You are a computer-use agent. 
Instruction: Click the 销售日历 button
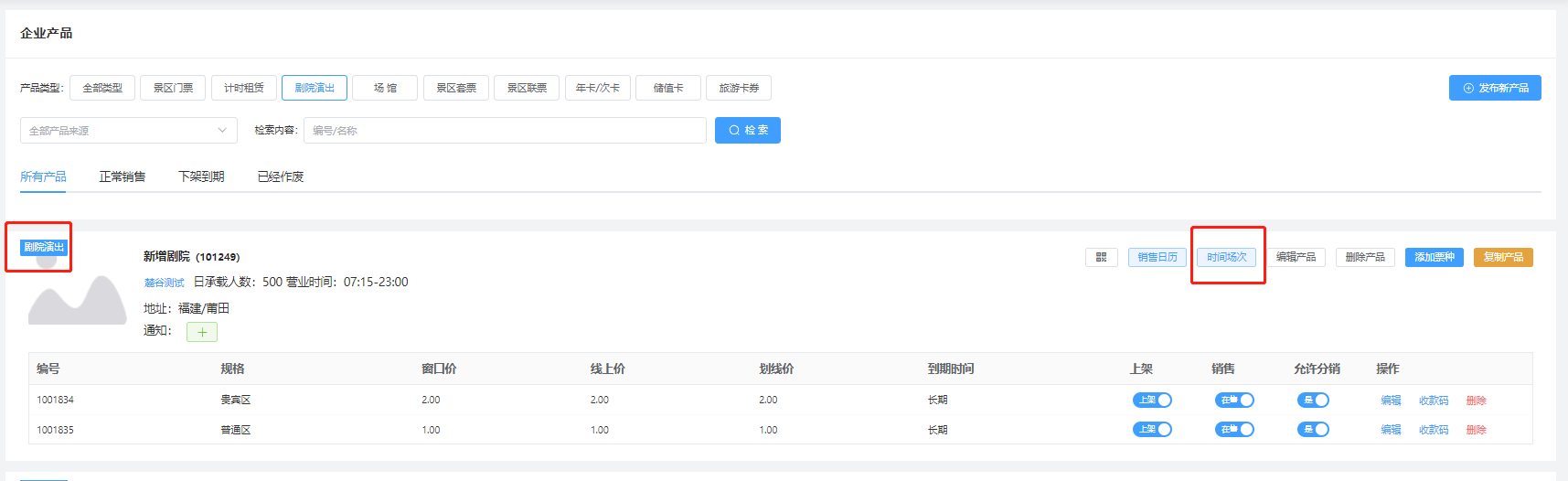click(x=1157, y=258)
